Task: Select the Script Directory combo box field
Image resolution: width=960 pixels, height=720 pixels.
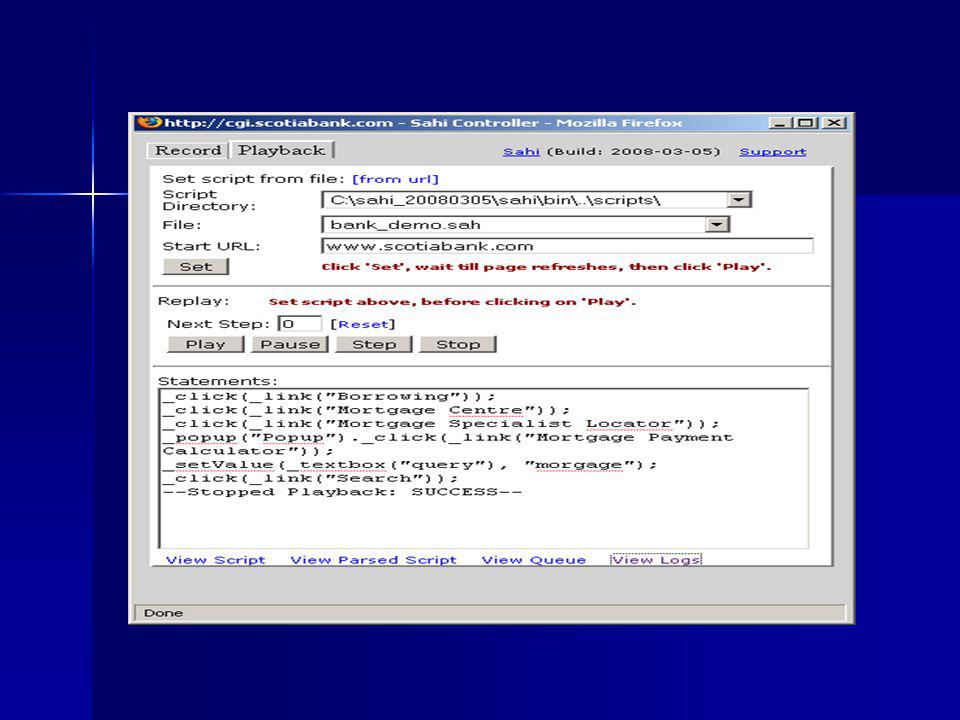Action: (536, 200)
